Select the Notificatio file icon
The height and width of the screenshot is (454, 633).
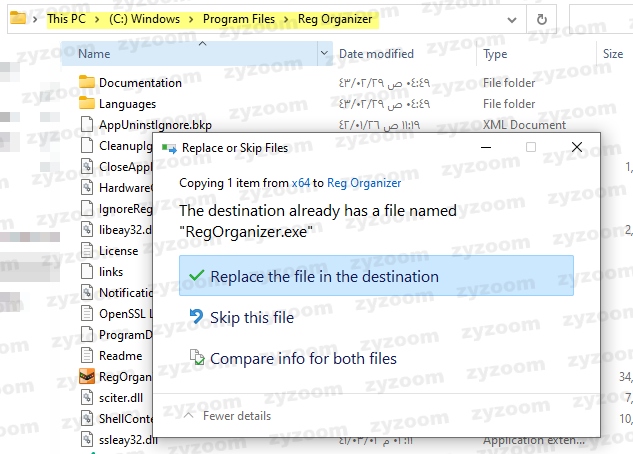coord(87,292)
